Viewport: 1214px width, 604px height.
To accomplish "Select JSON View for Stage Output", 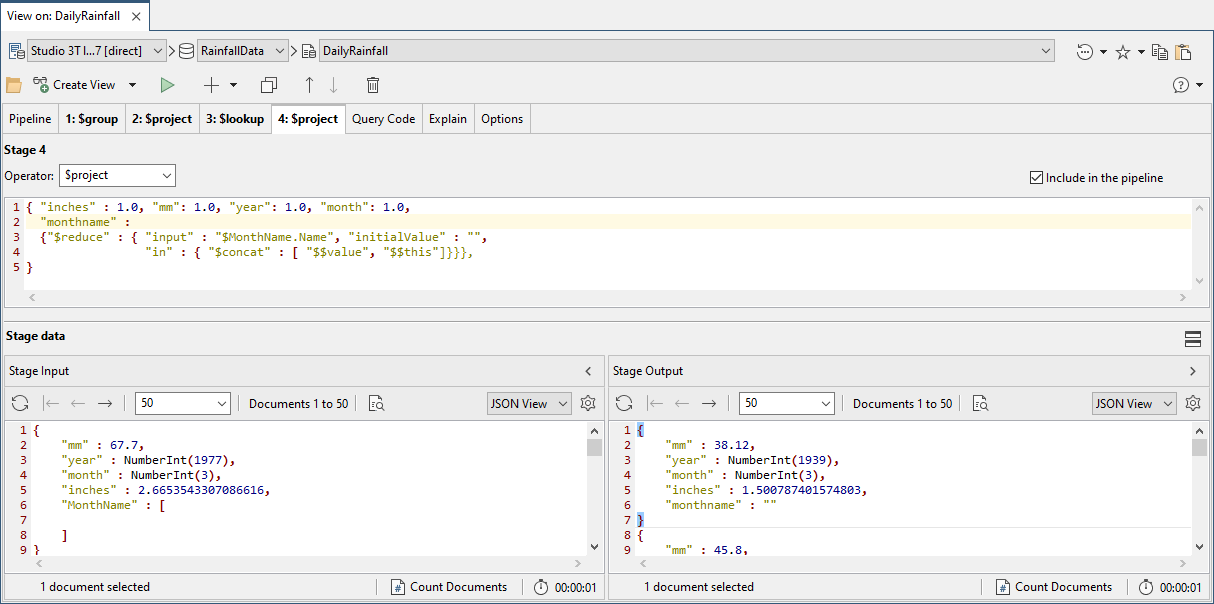I will (1134, 403).
